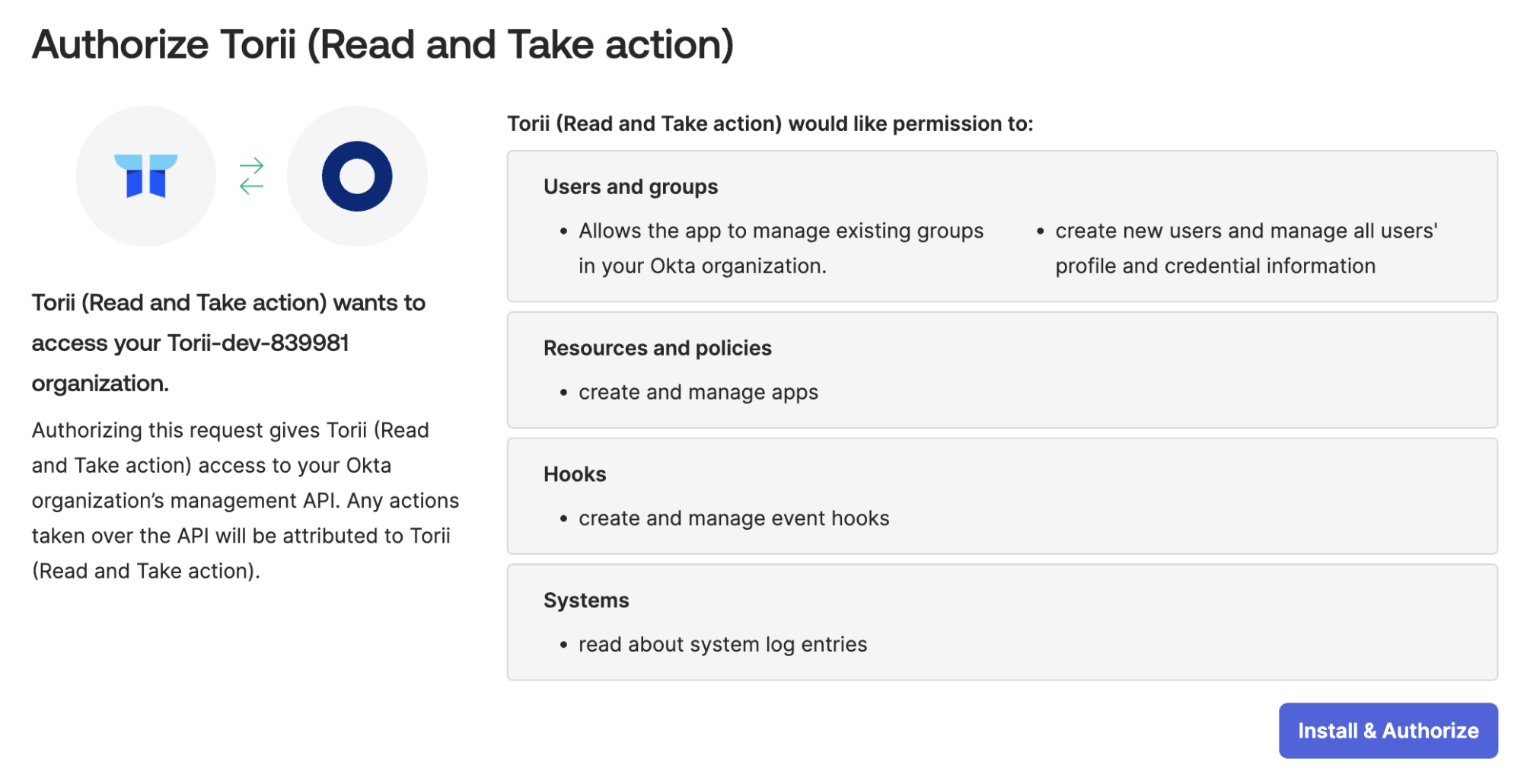Click the authorizing request description paragraph
Screen dimensions: 1527x784
click(245, 500)
